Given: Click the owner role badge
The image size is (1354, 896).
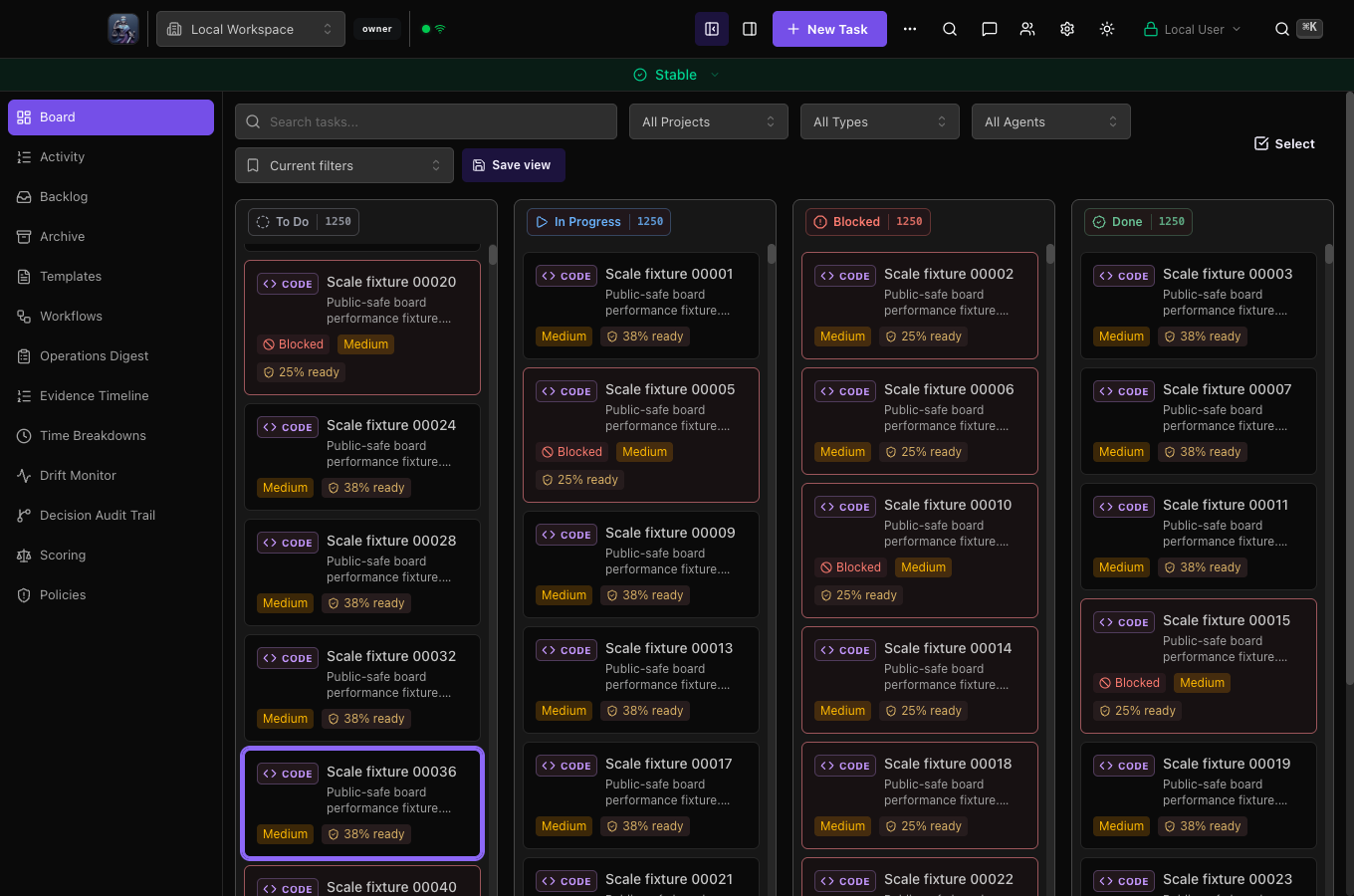Looking at the screenshot, I should pos(377,29).
